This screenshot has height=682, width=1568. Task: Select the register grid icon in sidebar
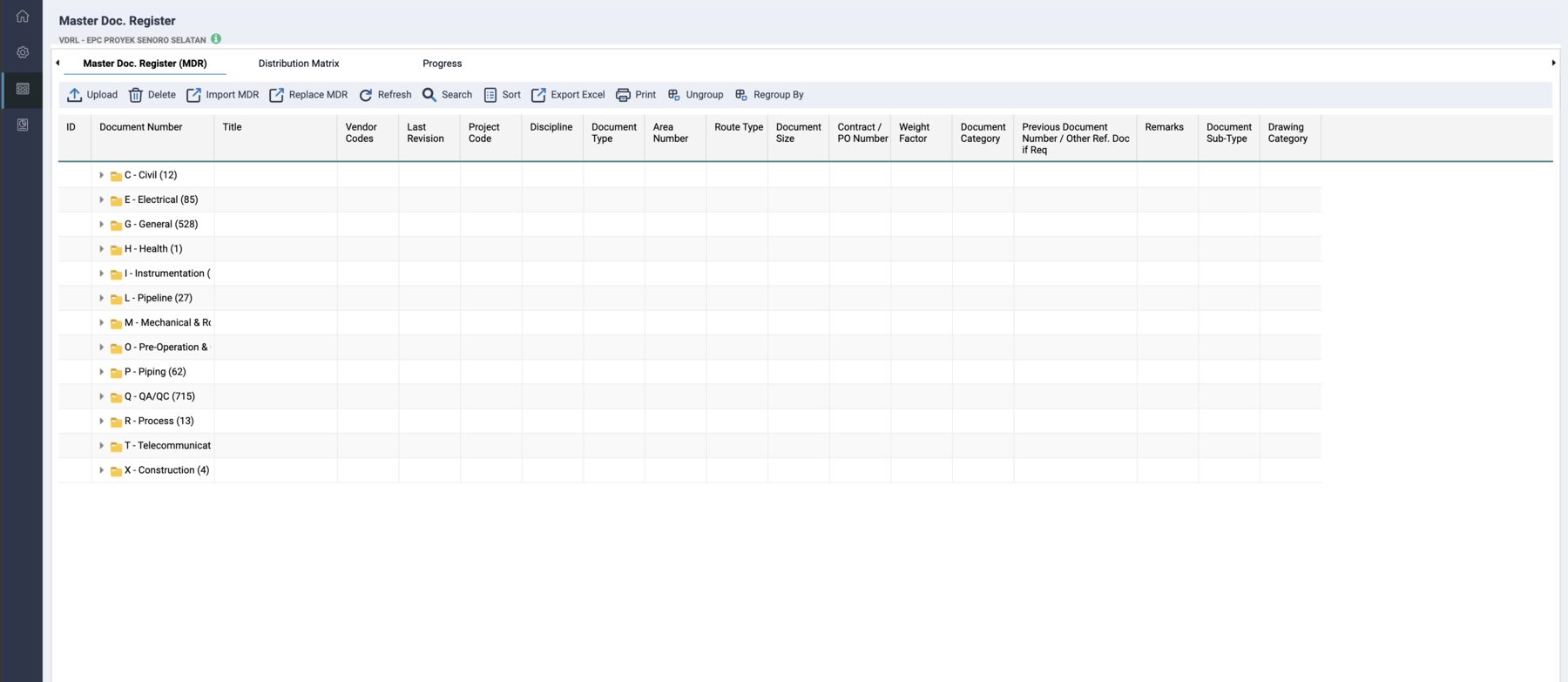coord(23,89)
